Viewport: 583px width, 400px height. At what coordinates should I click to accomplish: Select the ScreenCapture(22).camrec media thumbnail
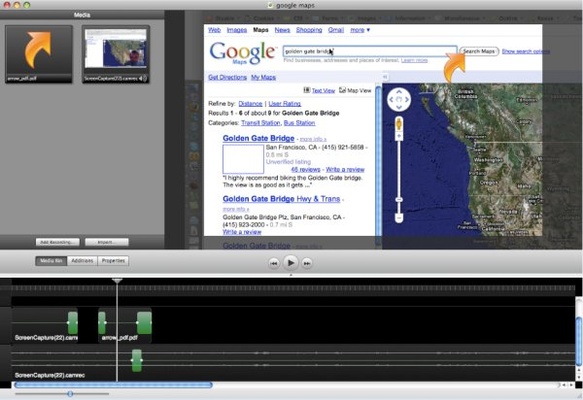pyautogui.click(x=116, y=54)
